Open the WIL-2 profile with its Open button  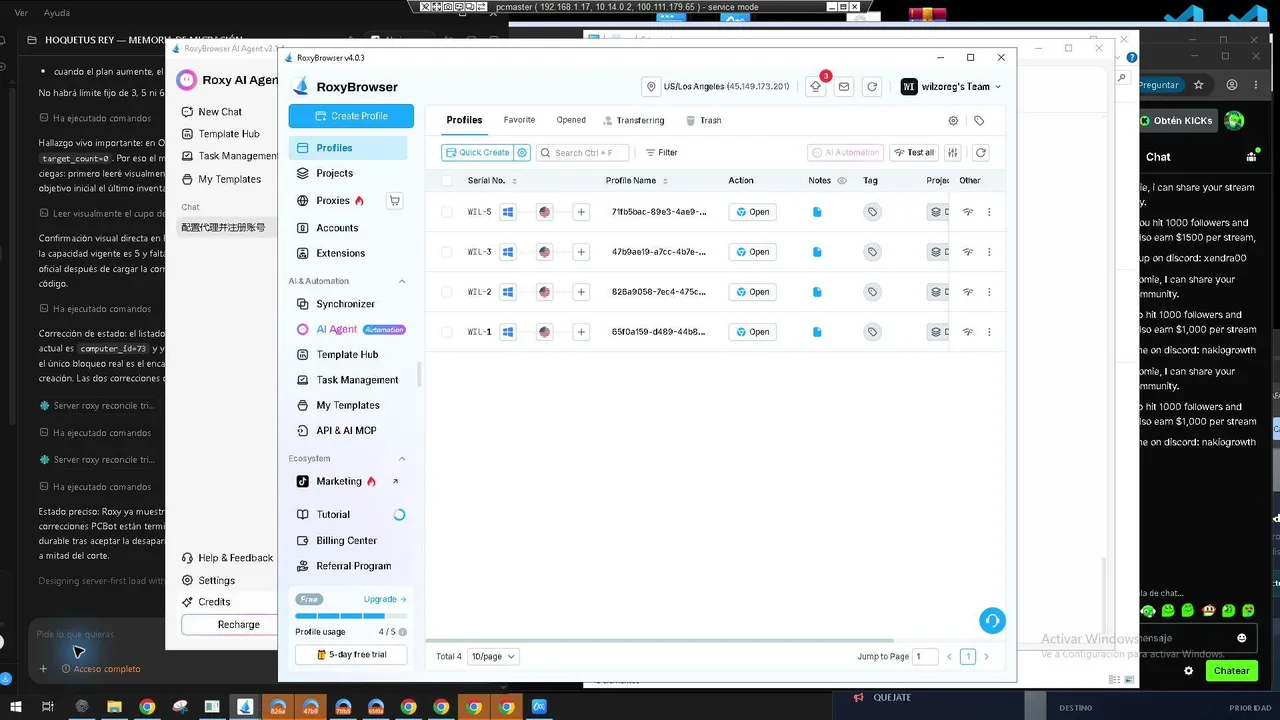click(x=752, y=292)
